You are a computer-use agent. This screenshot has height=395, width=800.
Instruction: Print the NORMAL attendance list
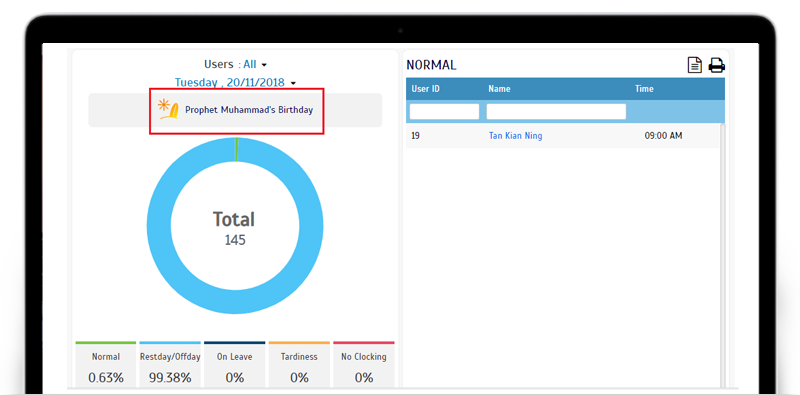[717, 65]
